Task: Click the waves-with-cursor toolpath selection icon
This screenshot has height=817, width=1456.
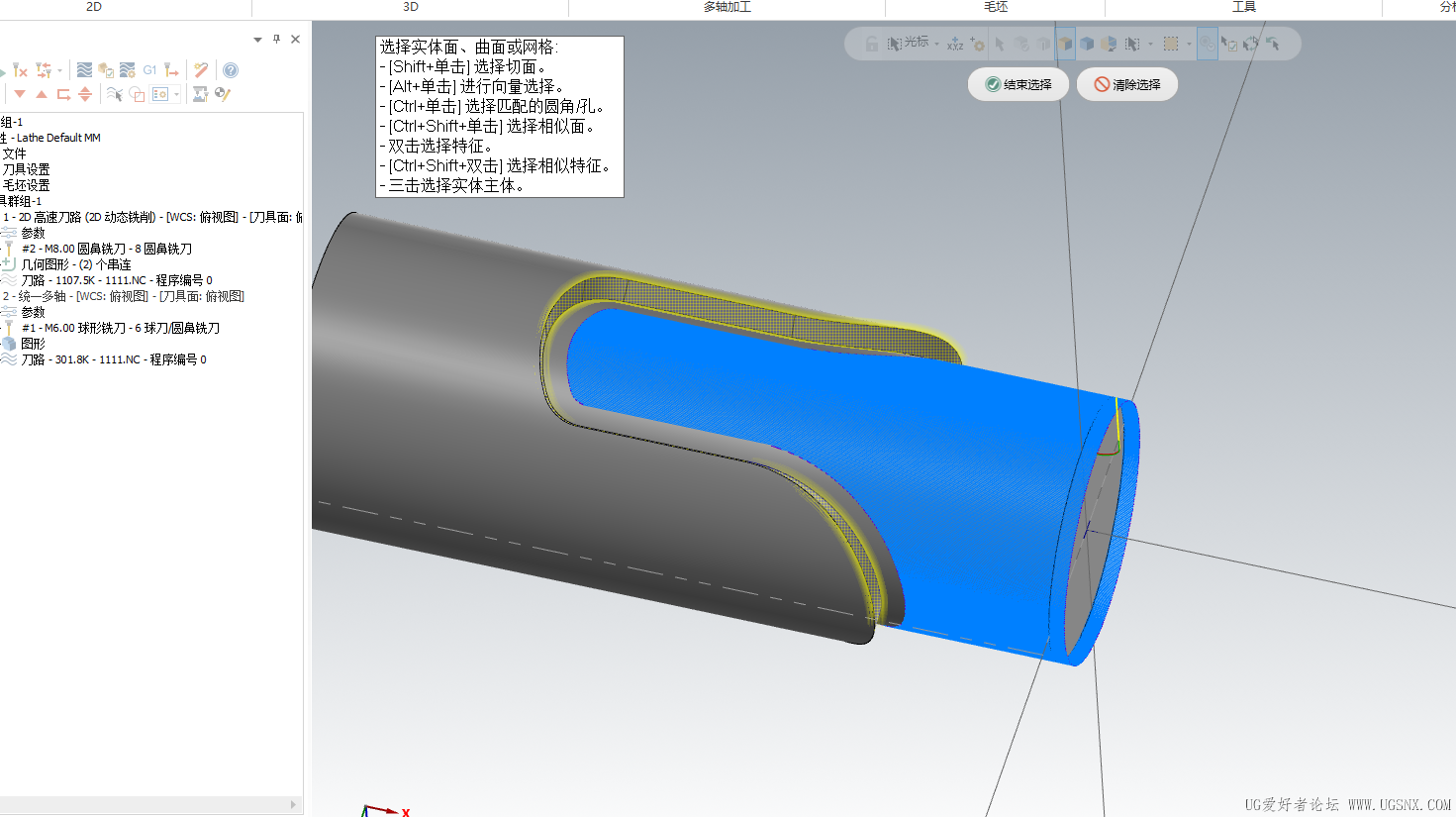Action: point(115,94)
